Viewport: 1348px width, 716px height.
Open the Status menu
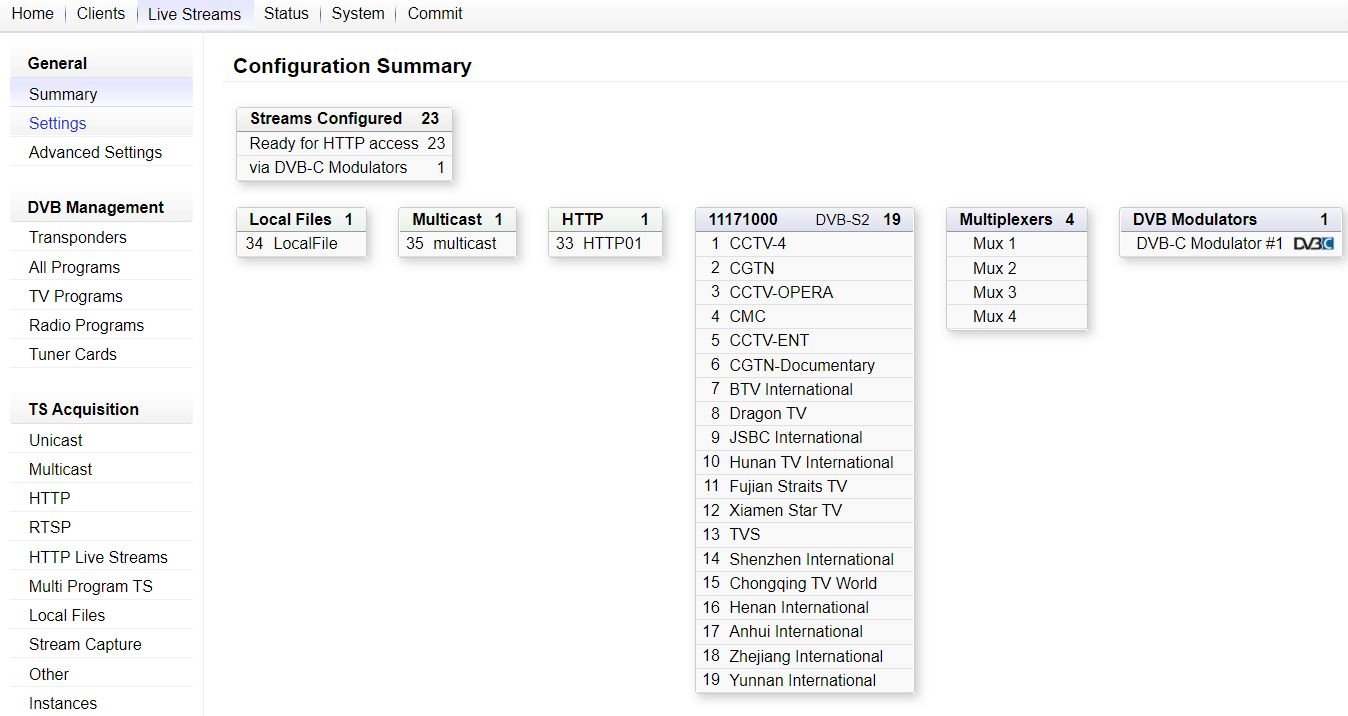[x=286, y=14]
